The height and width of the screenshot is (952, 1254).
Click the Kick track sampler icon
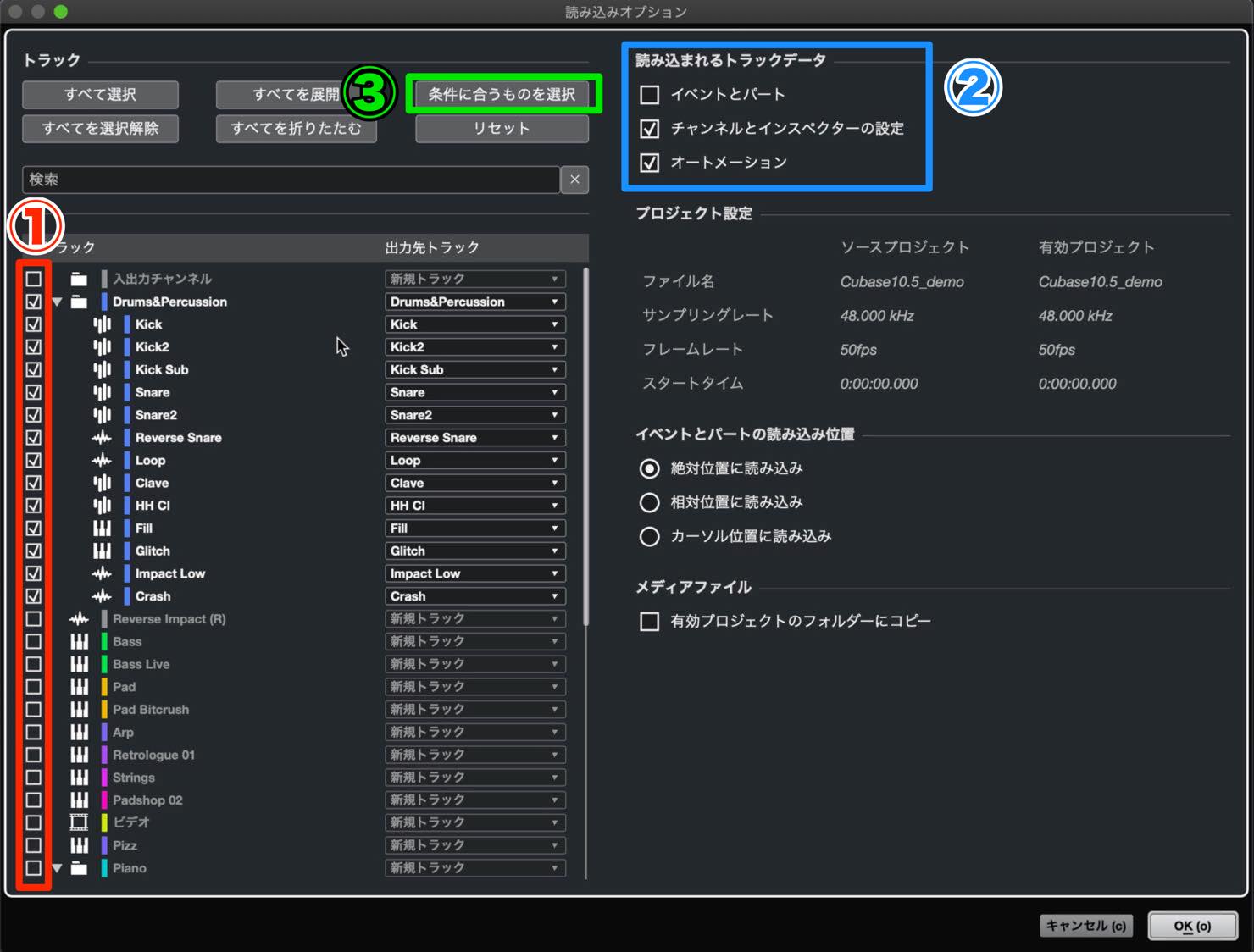click(102, 324)
